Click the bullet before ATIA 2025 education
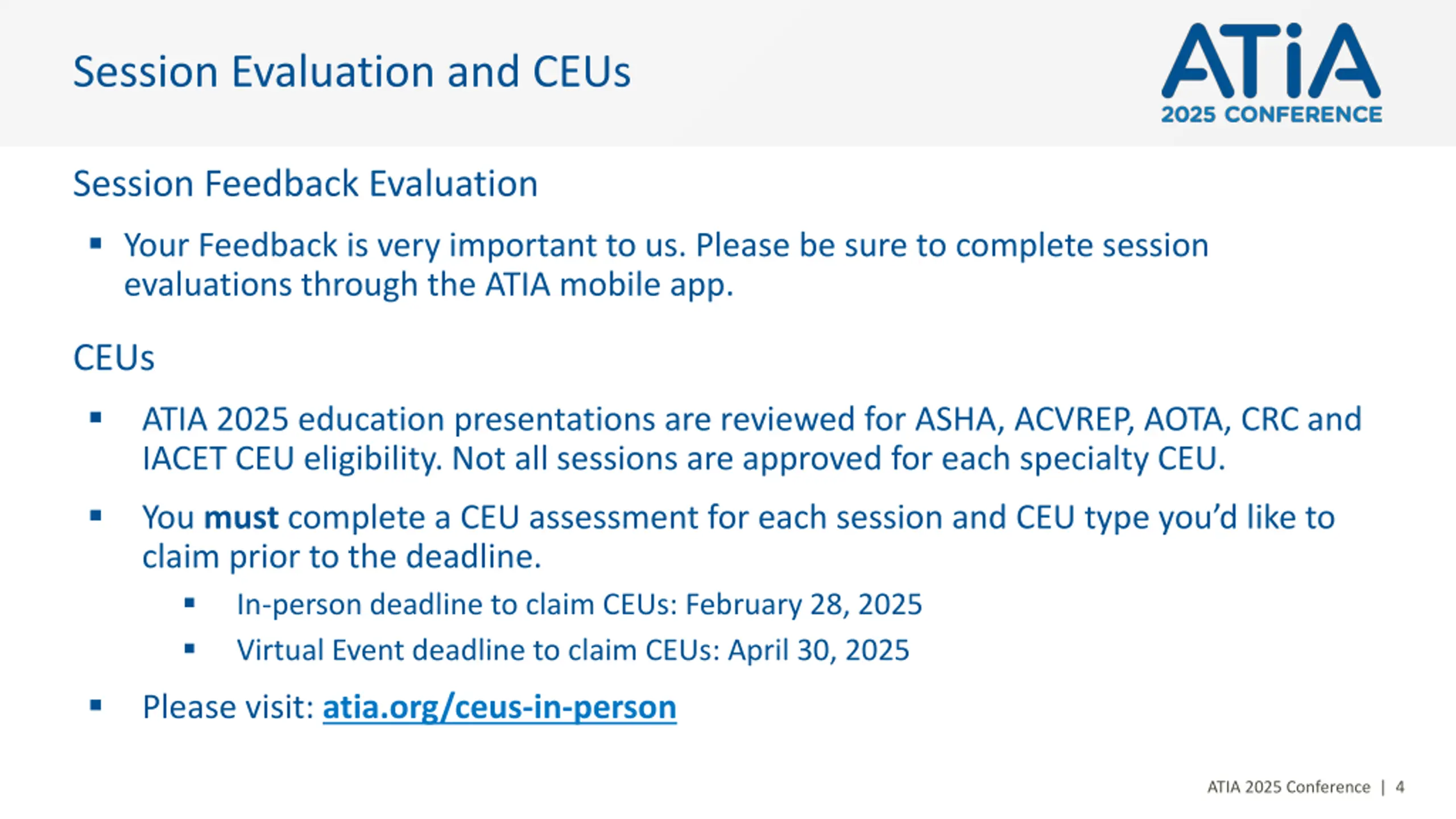 click(x=96, y=418)
